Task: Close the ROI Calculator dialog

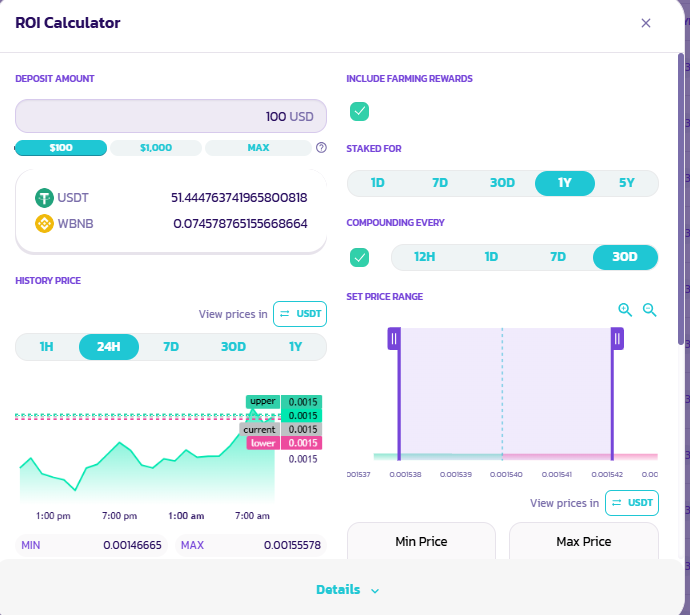Action: click(646, 23)
